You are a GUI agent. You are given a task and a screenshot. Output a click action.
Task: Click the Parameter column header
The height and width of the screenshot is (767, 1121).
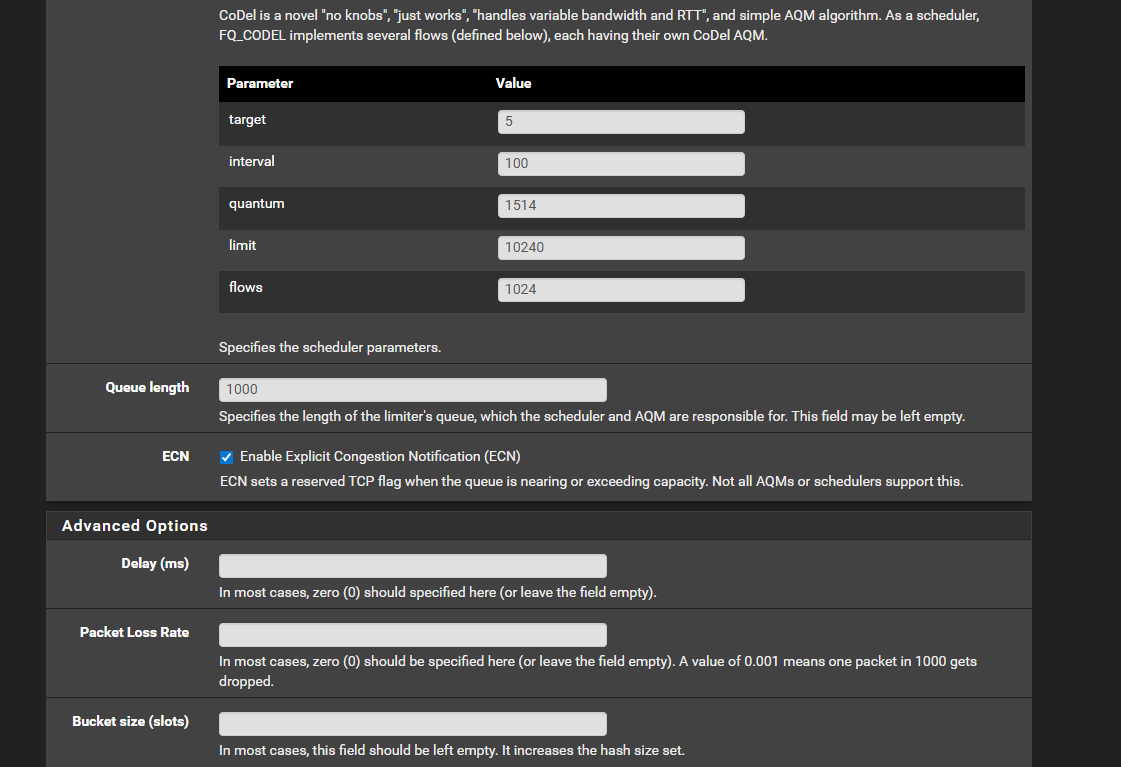[260, 84]
